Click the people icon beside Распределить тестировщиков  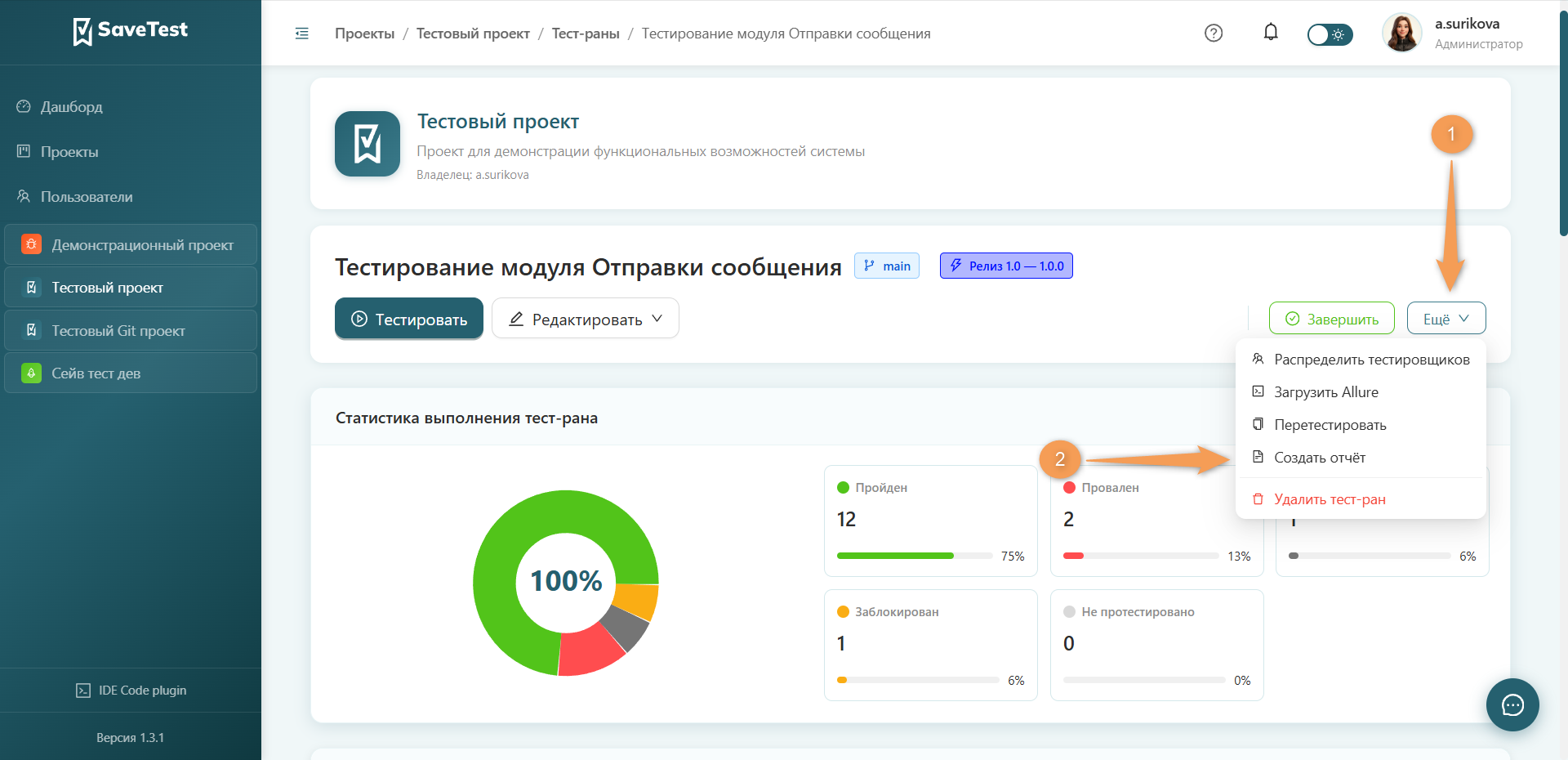click(x=1258, y=359)
